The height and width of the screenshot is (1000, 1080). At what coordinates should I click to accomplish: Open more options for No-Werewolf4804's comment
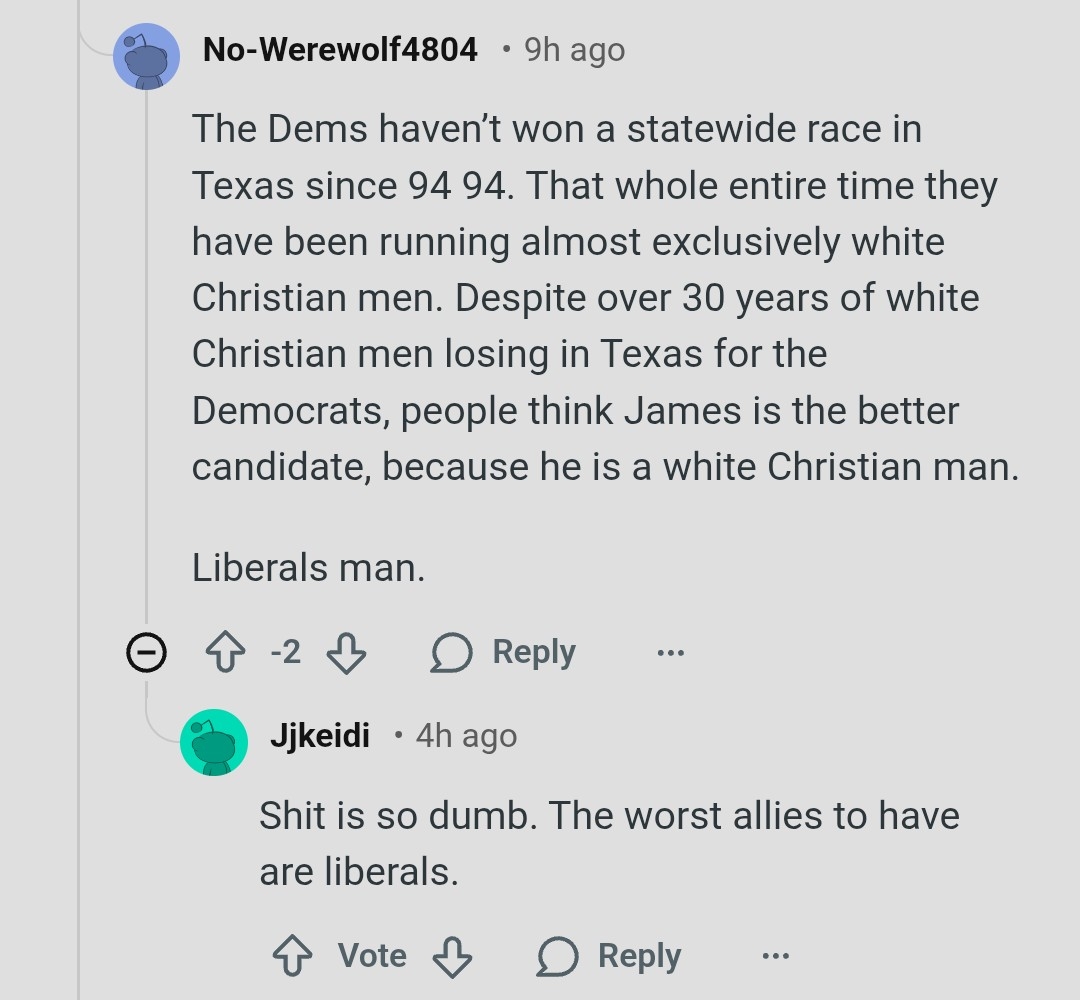point(671,653)
